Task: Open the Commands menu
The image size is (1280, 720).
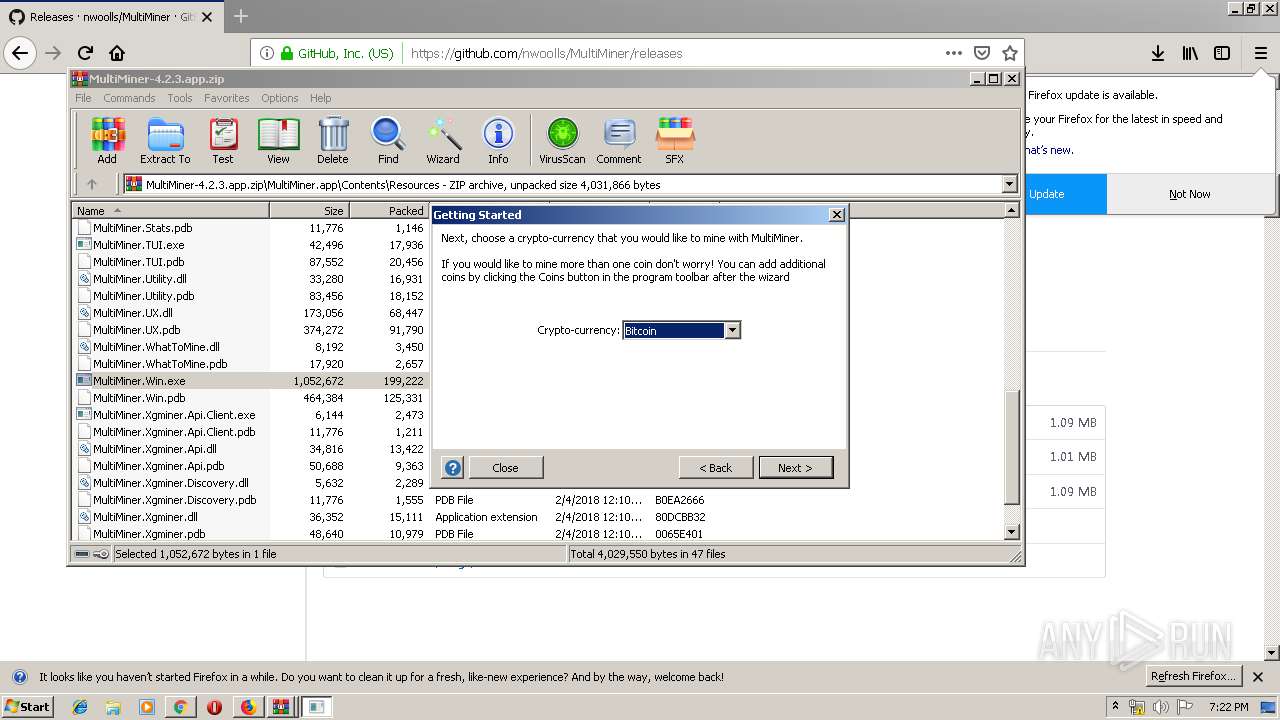Action: (x=129, y=98)
